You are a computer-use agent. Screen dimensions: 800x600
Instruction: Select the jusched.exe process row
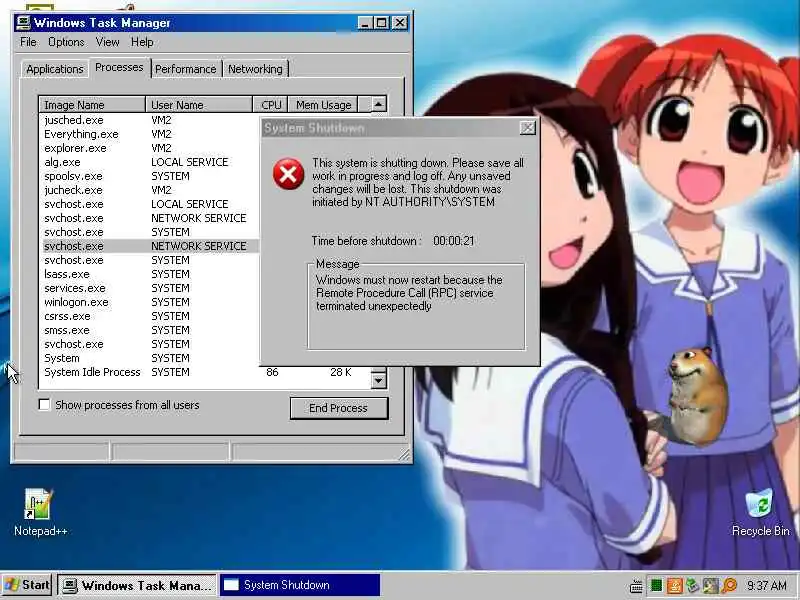point(151,120)
